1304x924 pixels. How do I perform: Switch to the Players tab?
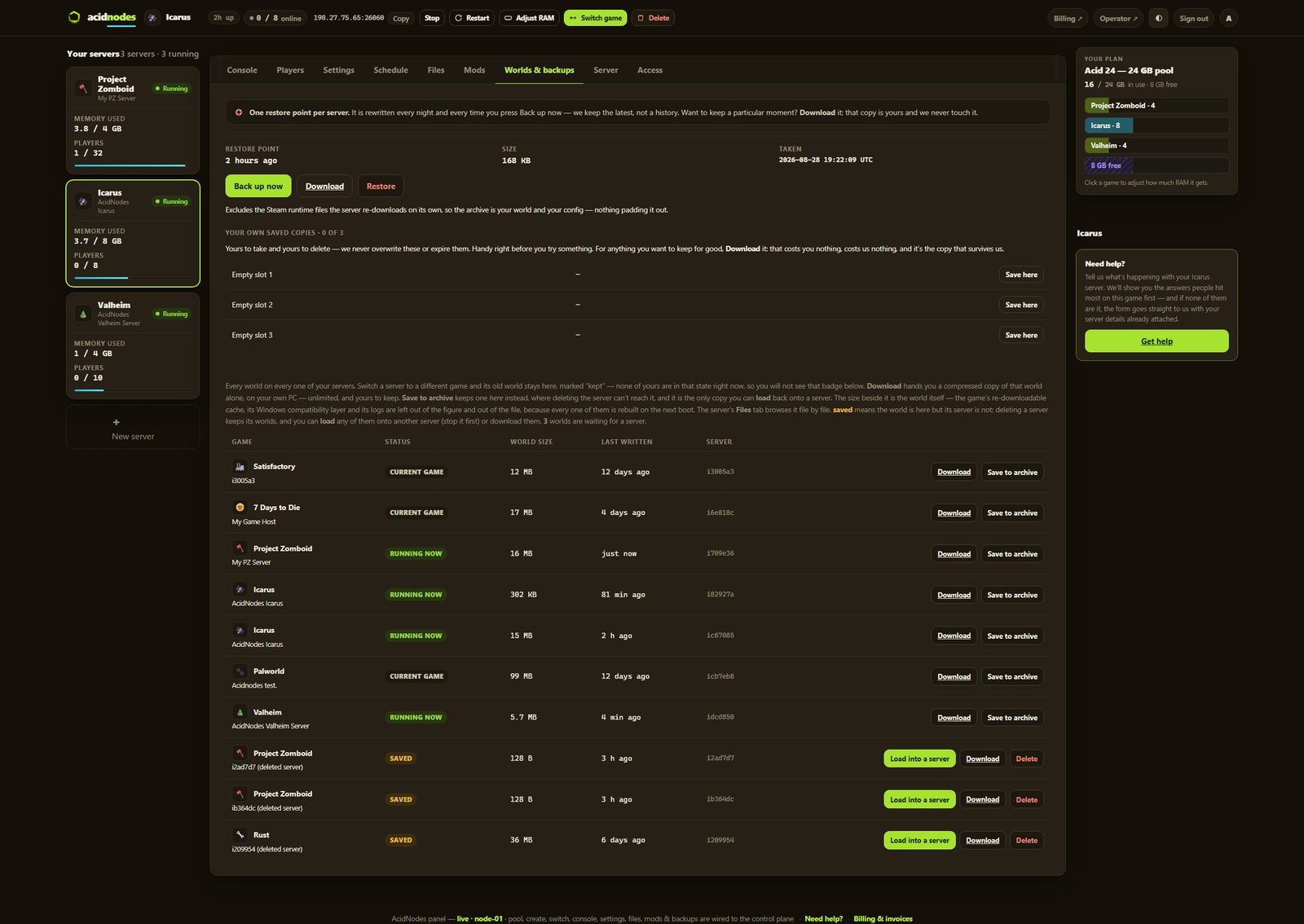(290, 70)
